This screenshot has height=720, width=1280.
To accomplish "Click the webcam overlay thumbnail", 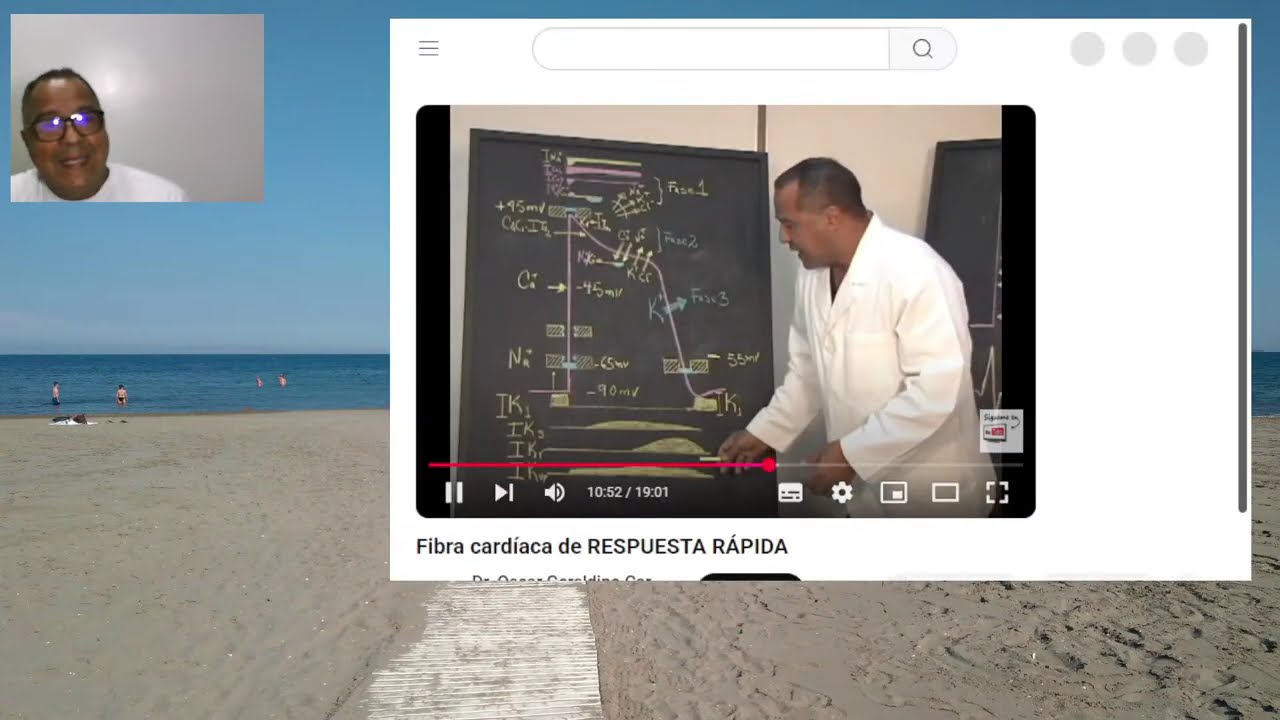I will (x=137, y=108).
